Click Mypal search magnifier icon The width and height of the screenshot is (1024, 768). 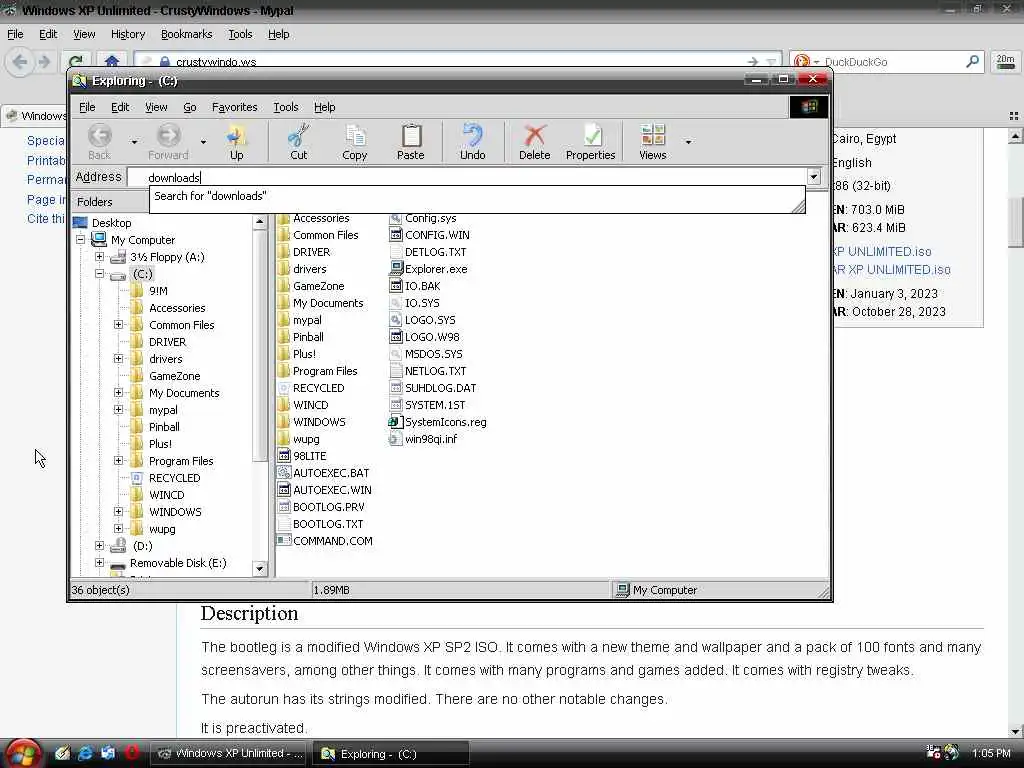[x=972, y=61]
